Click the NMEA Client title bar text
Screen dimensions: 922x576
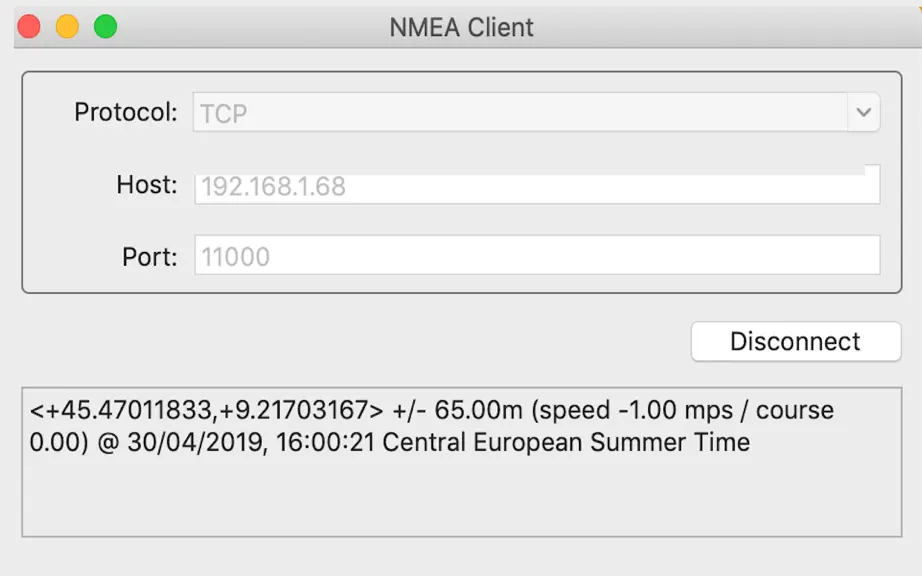pos(461,28)
